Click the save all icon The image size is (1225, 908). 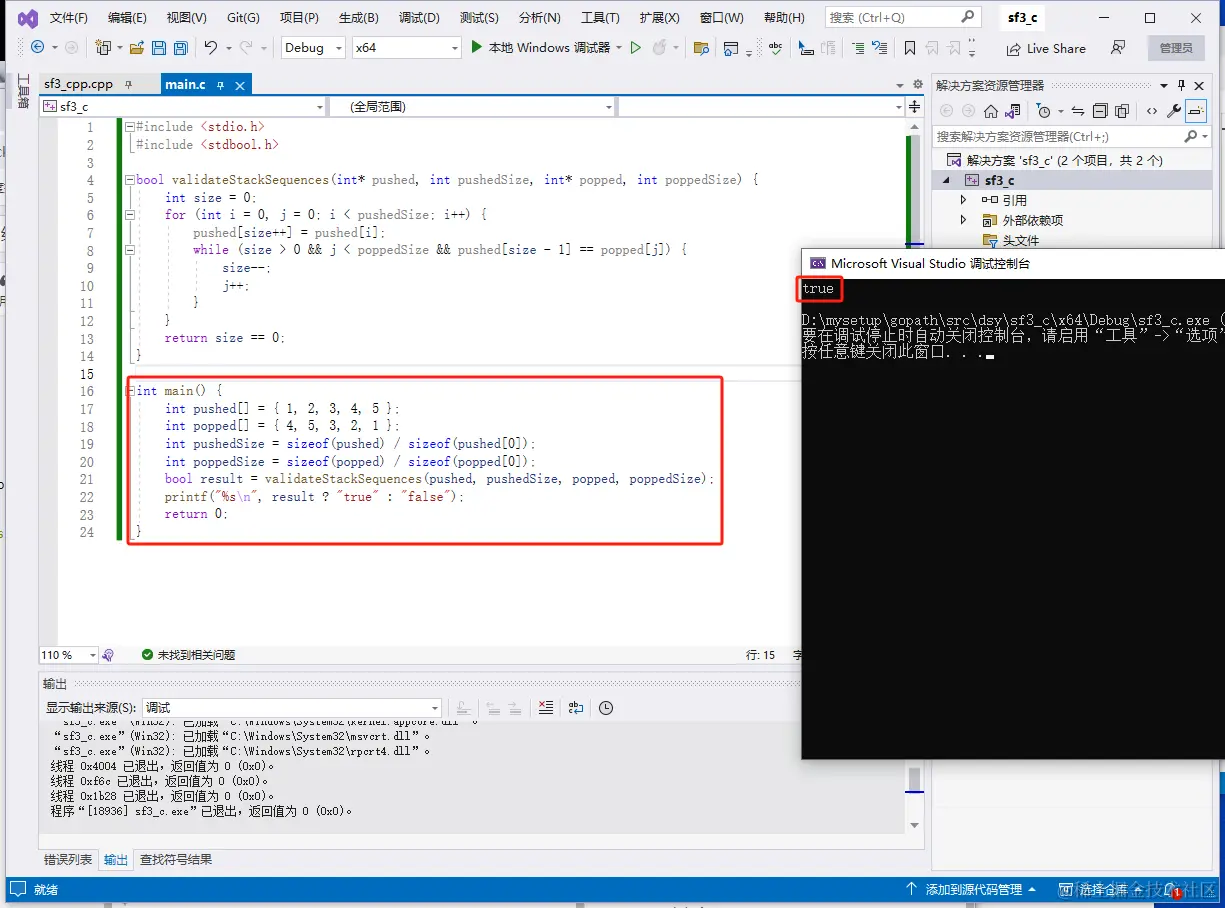coord(180,48)
